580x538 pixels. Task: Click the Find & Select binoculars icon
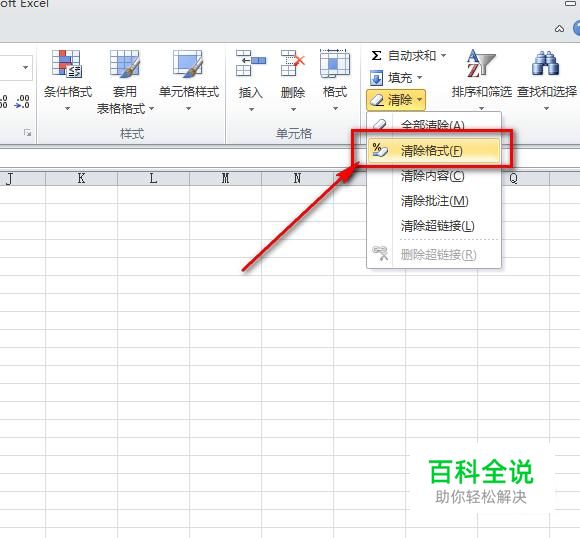[x=545, y=63]
